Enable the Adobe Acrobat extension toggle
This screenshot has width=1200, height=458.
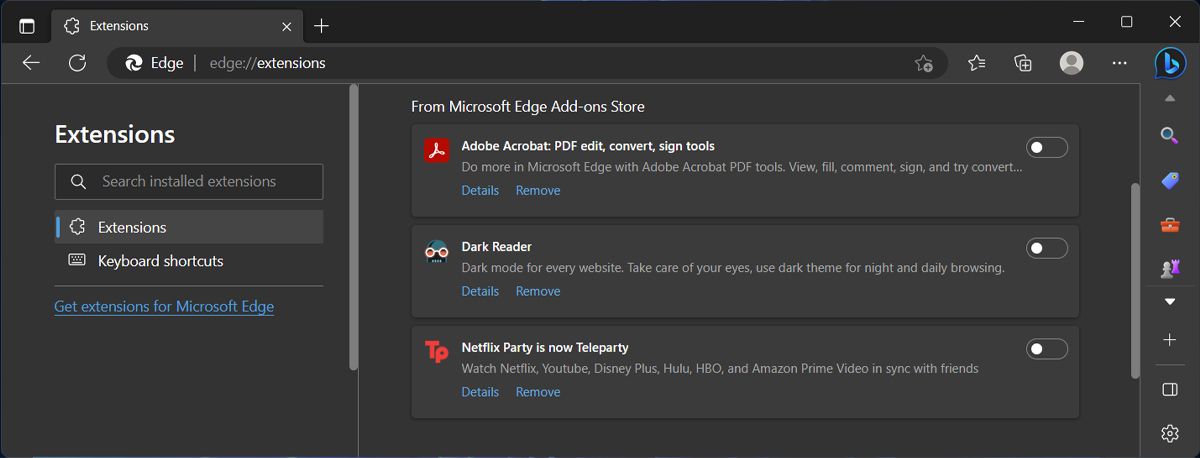[1047, 148]
